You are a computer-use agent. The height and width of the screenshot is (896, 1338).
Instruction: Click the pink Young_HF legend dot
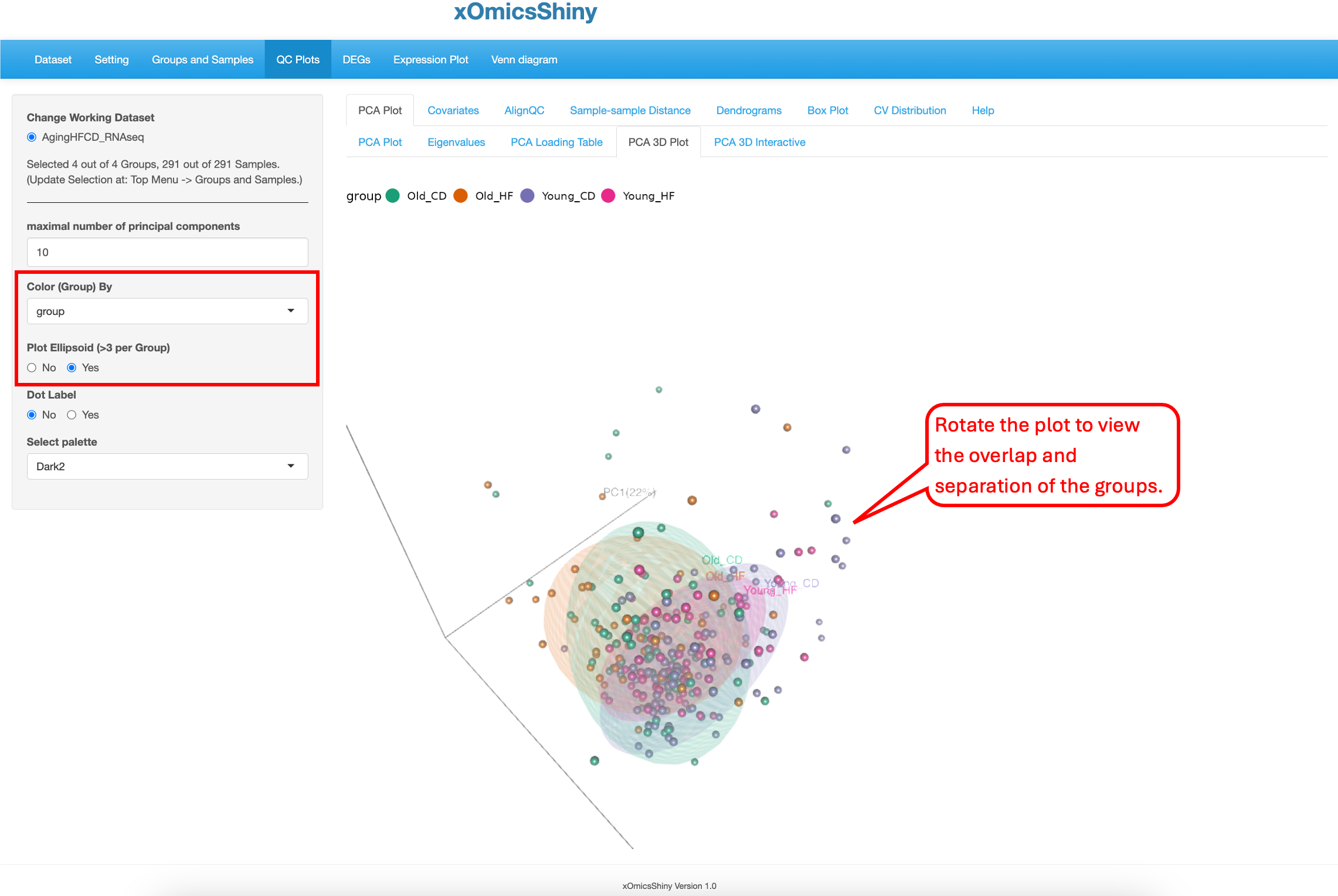click(608, 196)
